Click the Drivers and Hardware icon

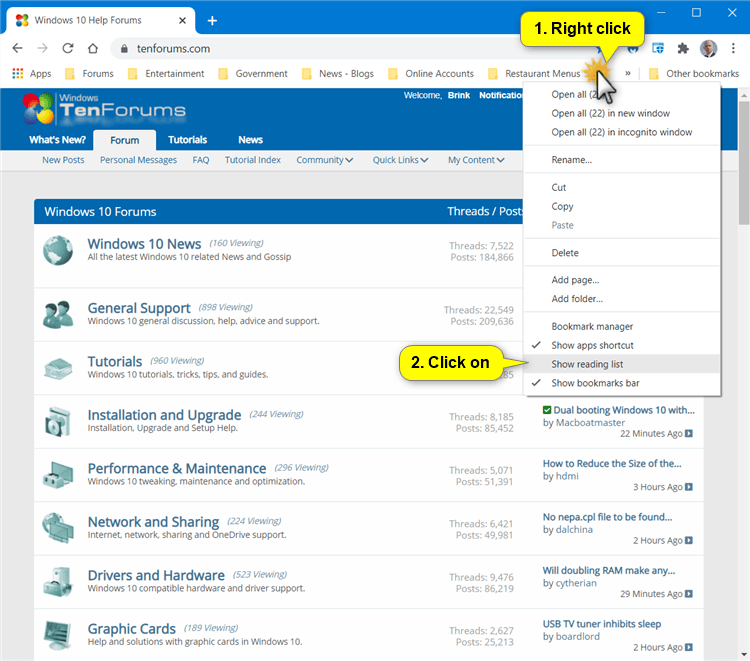click(58, 582)
